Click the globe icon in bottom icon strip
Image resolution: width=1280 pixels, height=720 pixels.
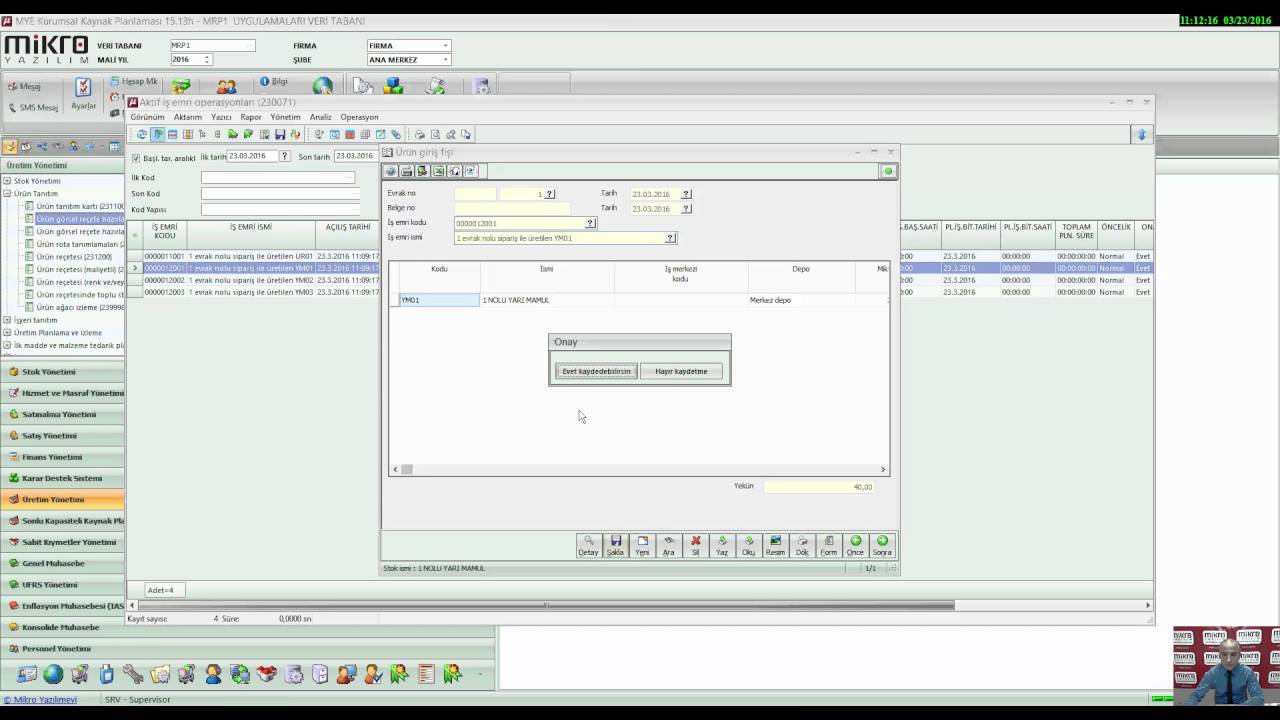coord(53,675)
